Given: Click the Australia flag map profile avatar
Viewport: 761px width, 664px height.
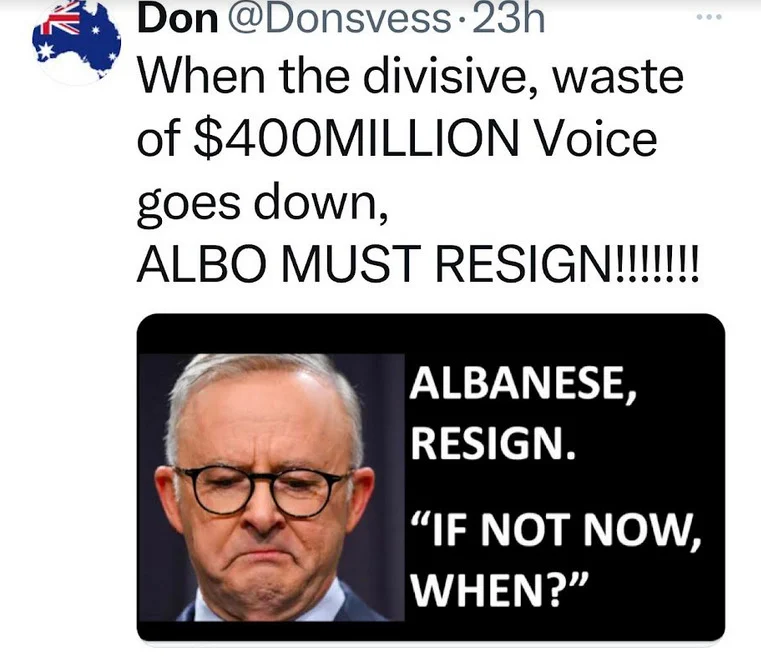Looking at the screenshot, I should 76,41.
